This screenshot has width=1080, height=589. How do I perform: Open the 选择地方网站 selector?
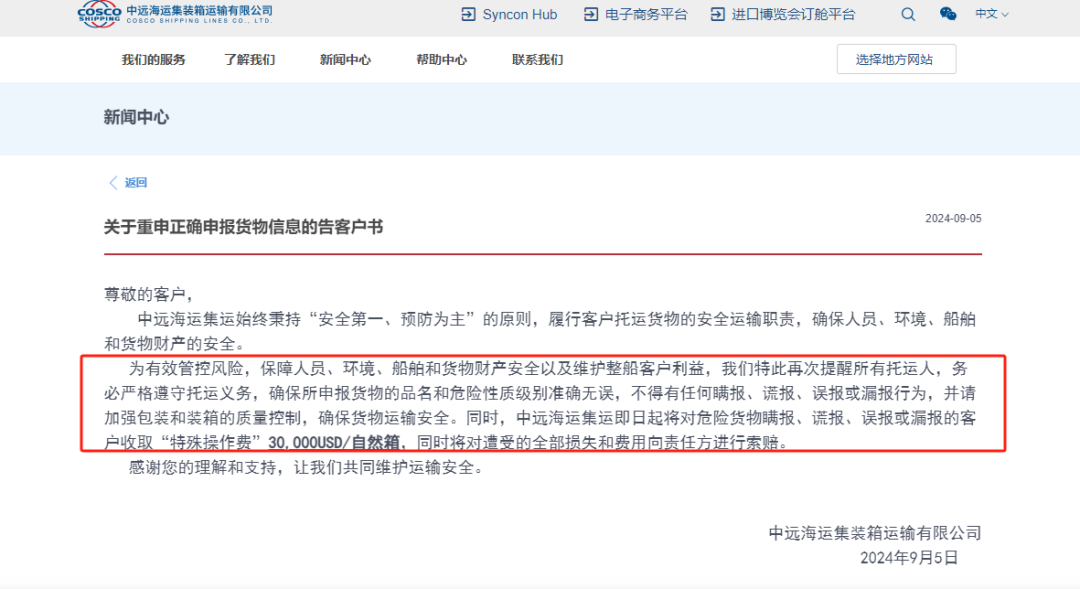click(x=896, y=59)
